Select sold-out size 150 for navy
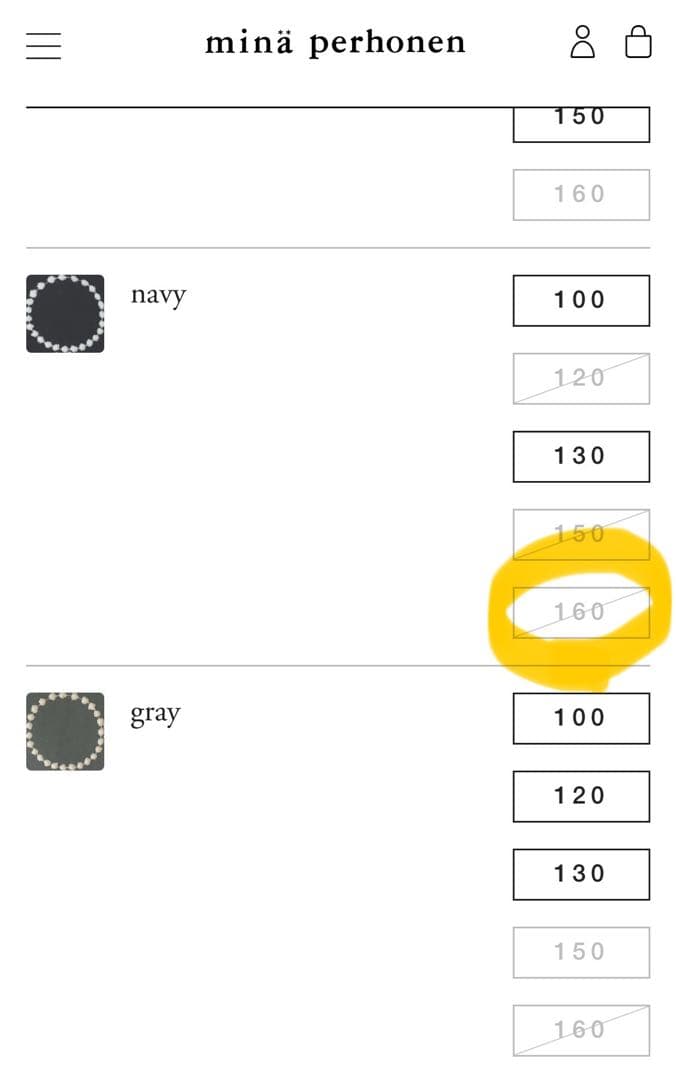676x1080 pixels. (x=581, y=534)
